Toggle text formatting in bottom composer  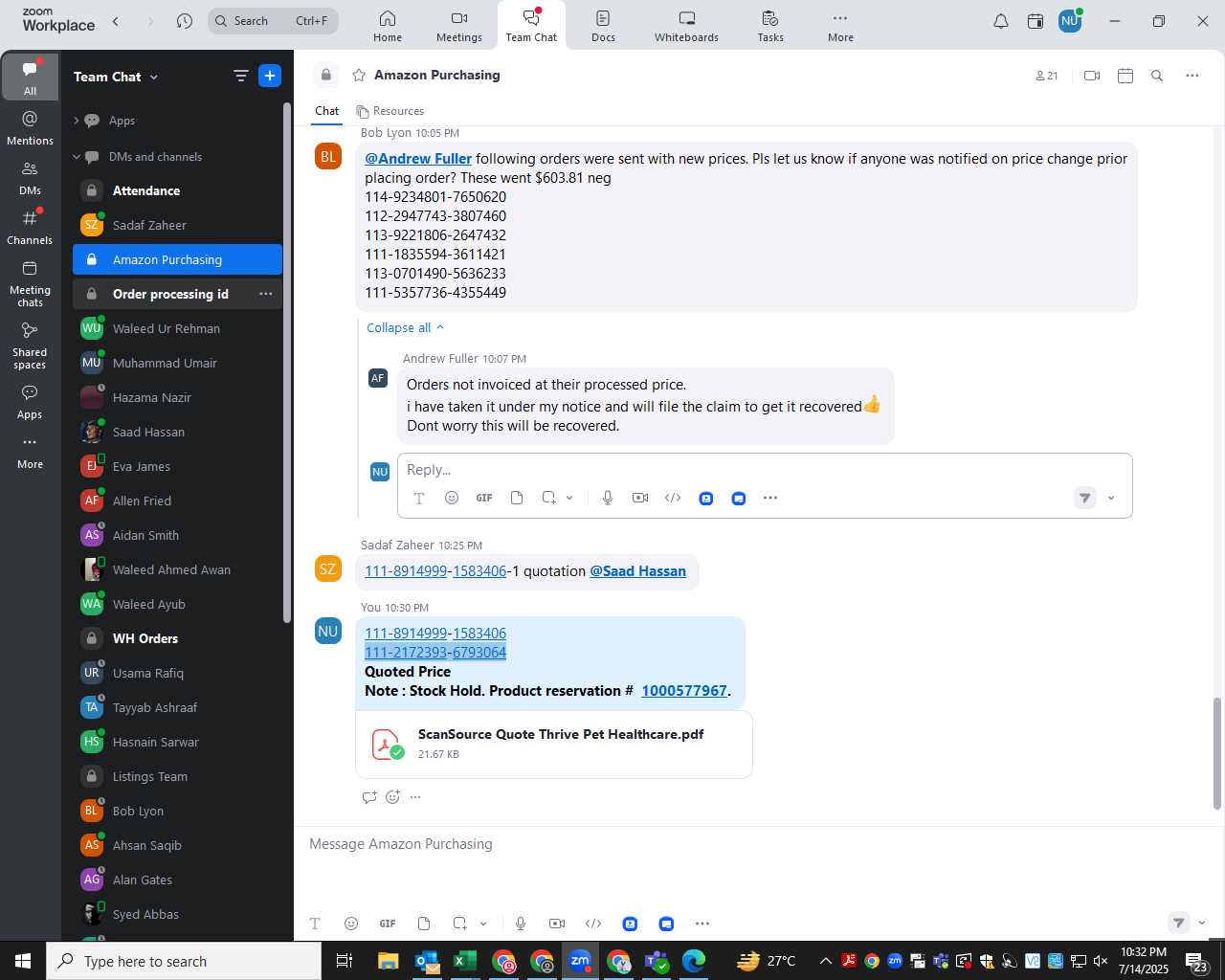(x=315, y=924)
